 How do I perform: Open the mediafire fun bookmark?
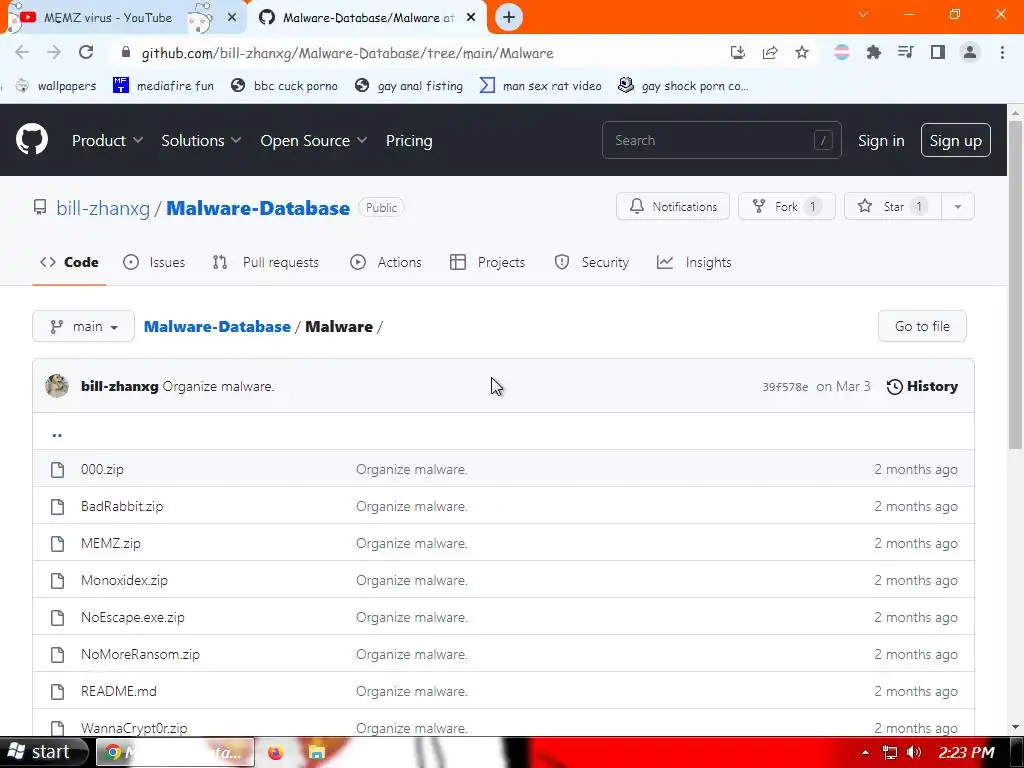point(163,86)
